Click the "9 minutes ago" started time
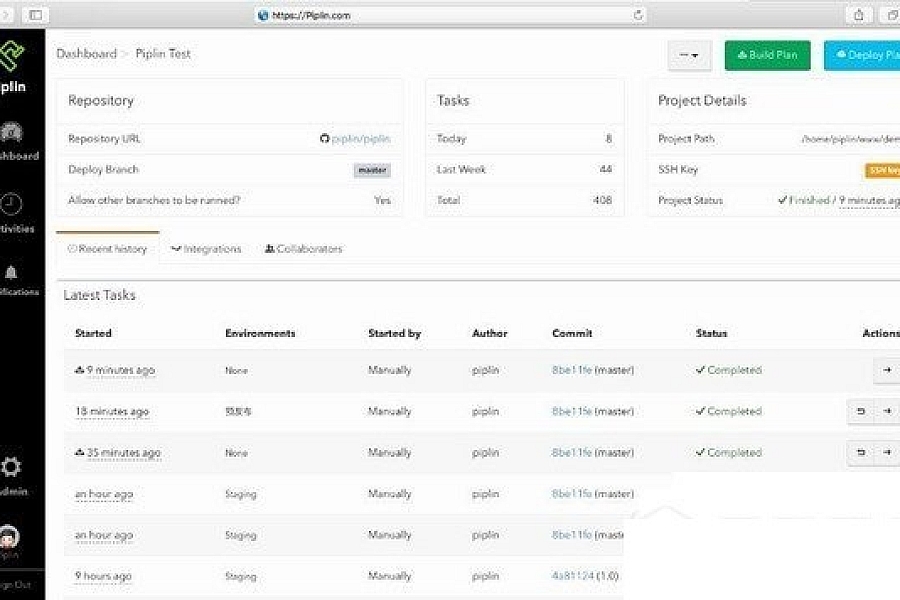The width and height of the screenshot is (900, 600). point(121,370)
